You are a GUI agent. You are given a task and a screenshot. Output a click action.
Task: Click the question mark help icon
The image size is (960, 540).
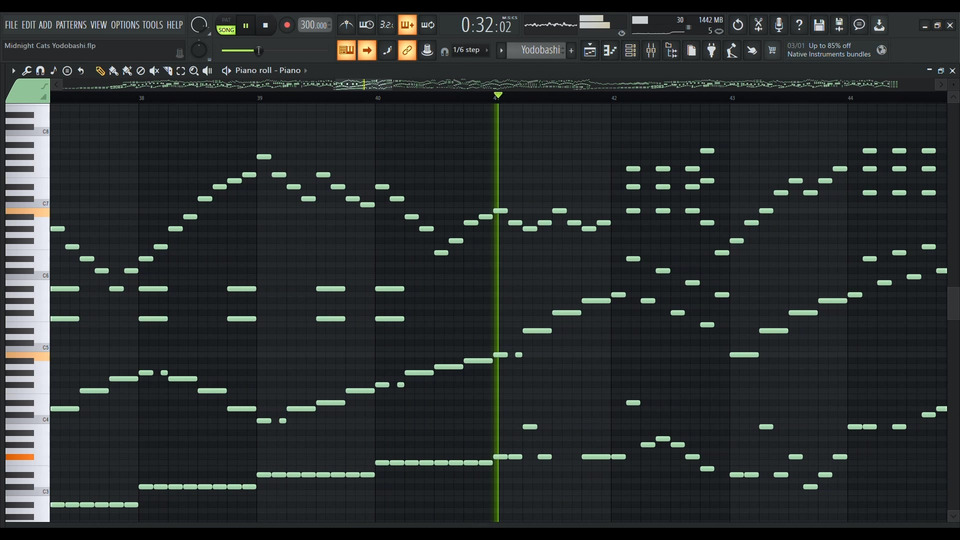(x=798, y=25)
